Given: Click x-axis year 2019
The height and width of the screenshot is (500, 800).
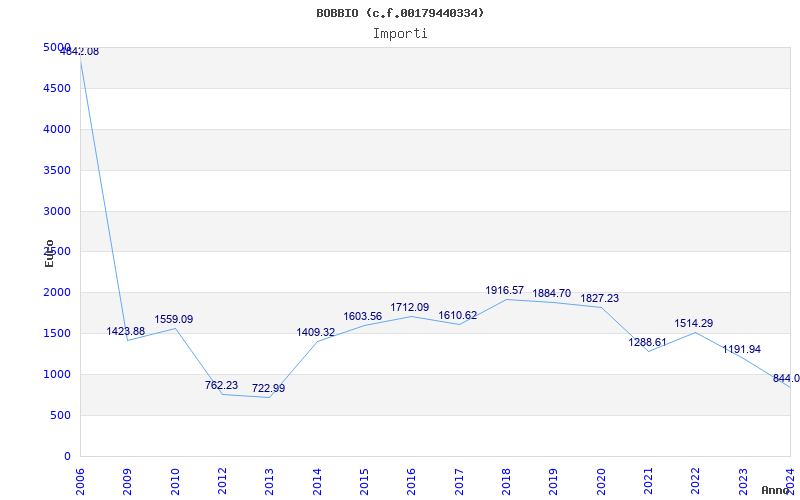Looking at the screenshot, I should pyautogui.click(x=554, y=483).
